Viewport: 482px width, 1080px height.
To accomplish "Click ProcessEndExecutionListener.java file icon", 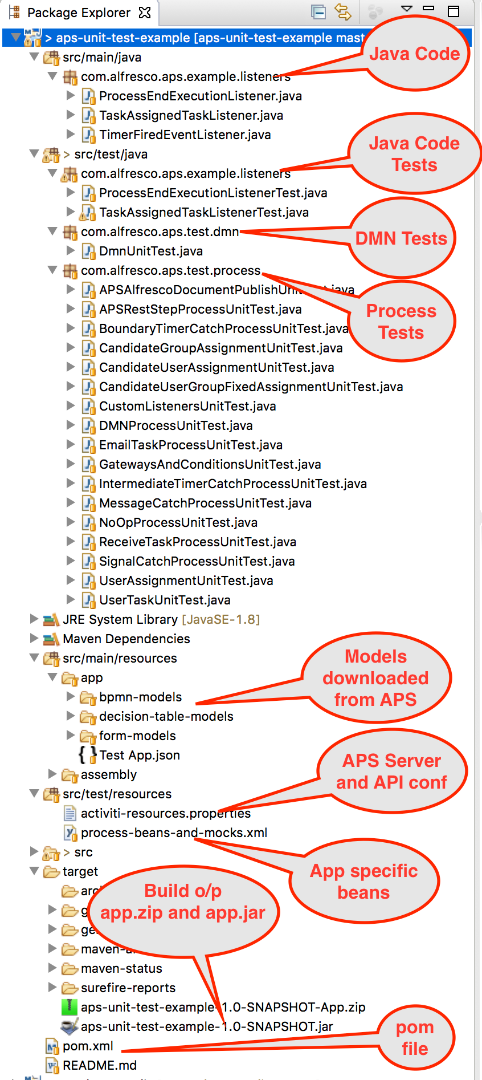I will [88, 96].
